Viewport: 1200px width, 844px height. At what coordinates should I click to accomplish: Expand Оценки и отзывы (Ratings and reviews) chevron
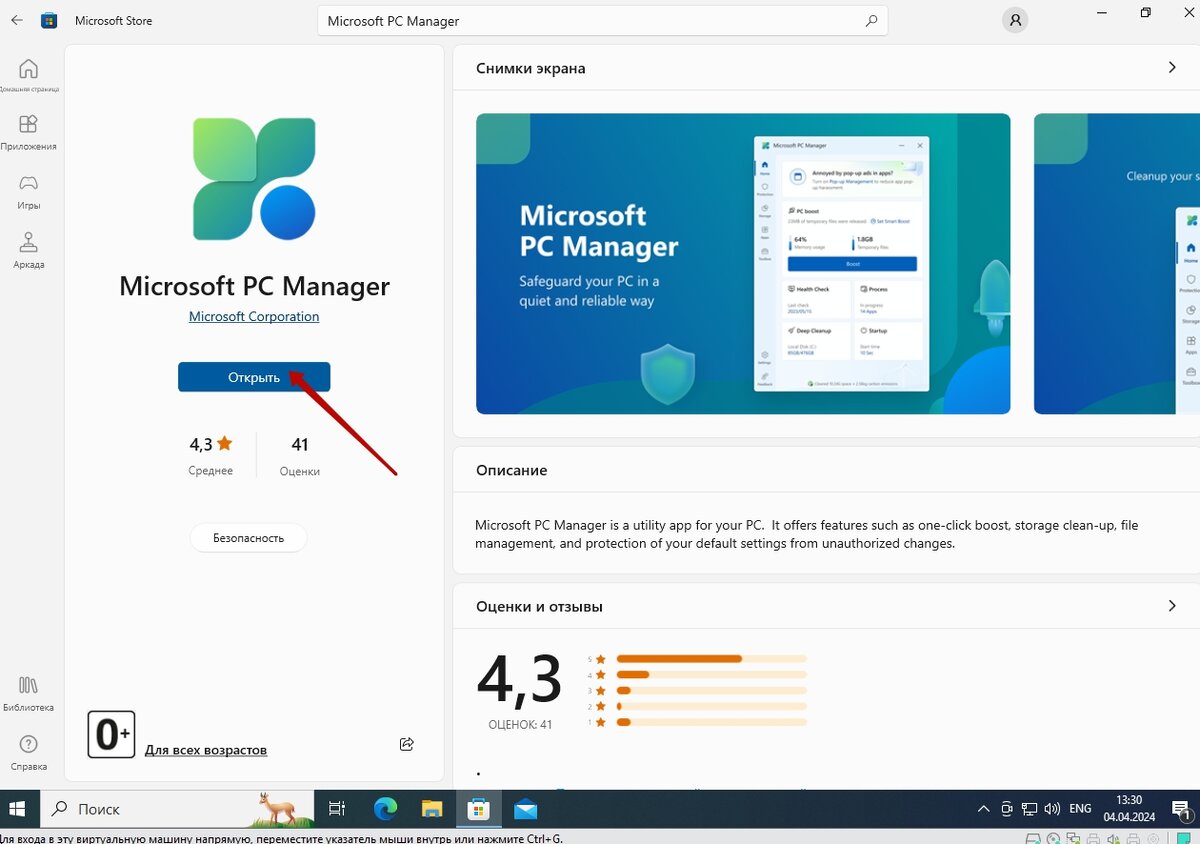coord(1172,606)
